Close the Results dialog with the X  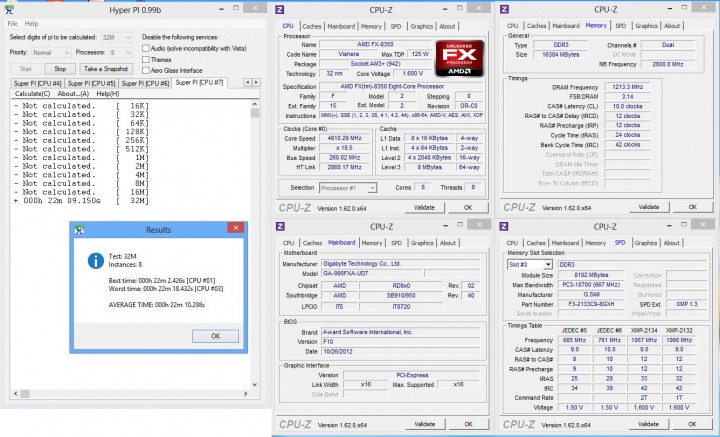point(236,228)
